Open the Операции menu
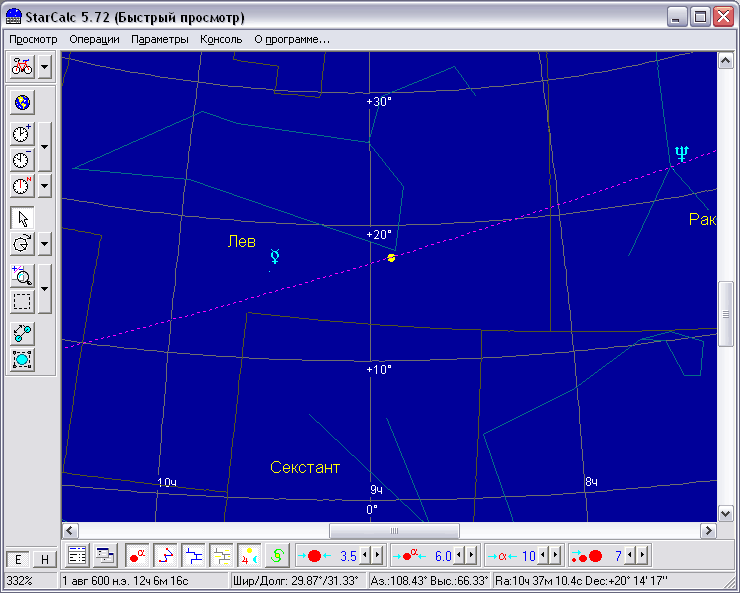Viewport: 740px width, 593px height. (94, 40)
